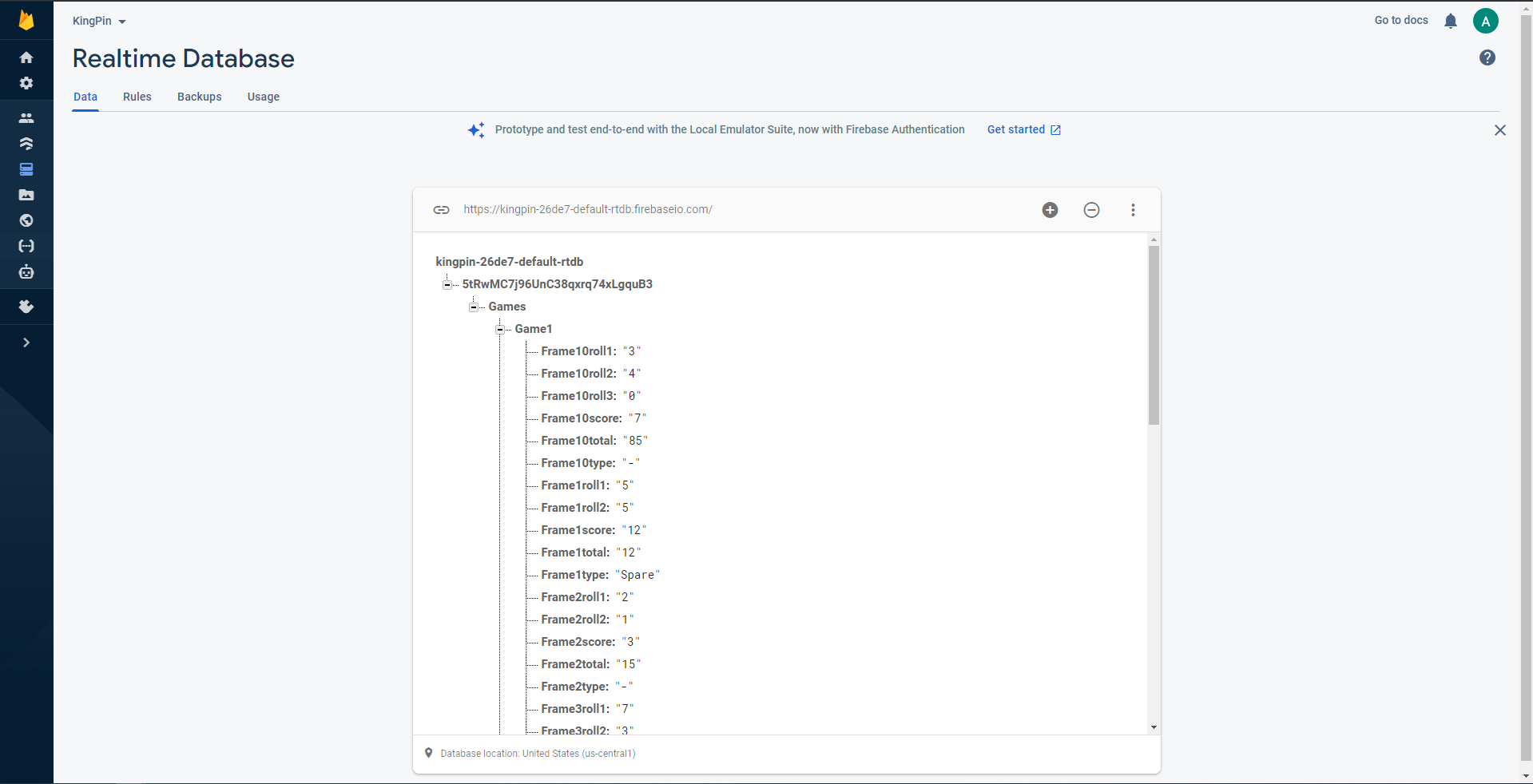Open Hosting globe icon in sidebar
Image resolution: width=1533 pixels, height=784 pixels.
pos(26,220)
